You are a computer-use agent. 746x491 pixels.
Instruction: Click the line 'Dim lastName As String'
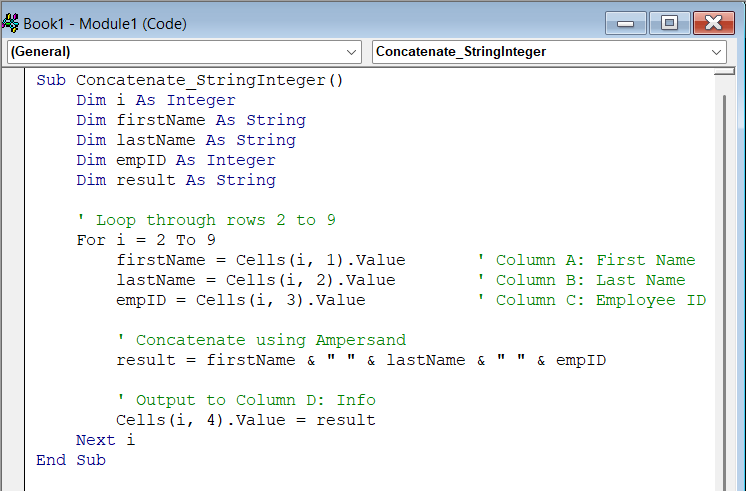(x=186, y=140)
